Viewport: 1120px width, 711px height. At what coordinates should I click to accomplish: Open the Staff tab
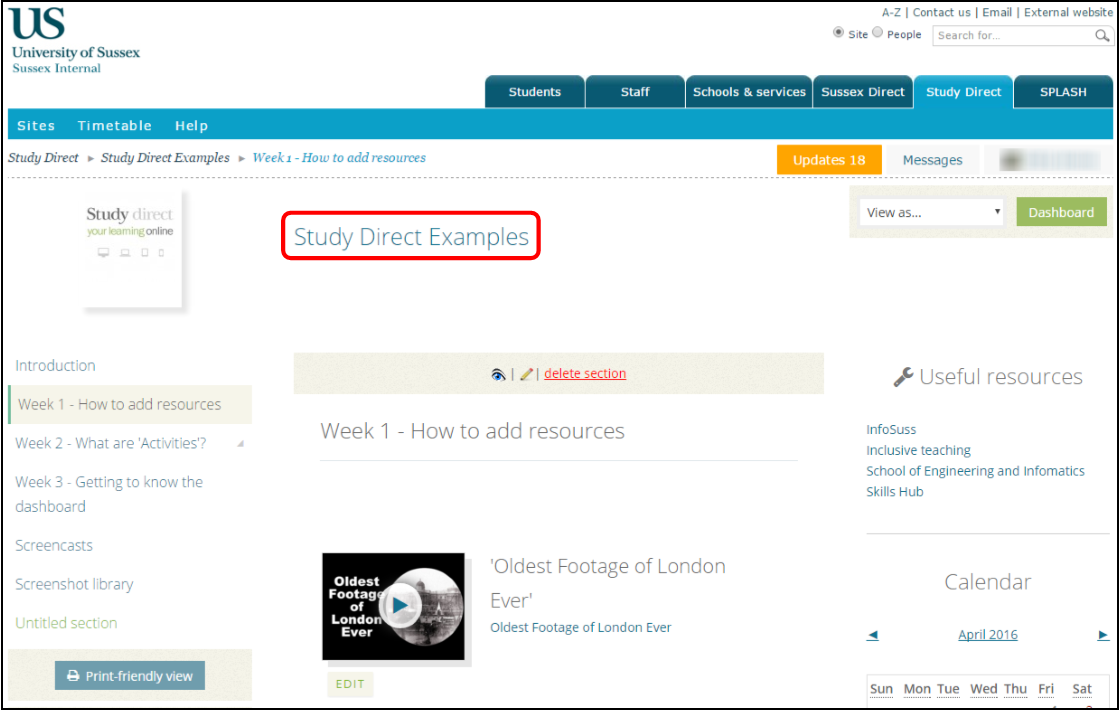coord(634,92)
